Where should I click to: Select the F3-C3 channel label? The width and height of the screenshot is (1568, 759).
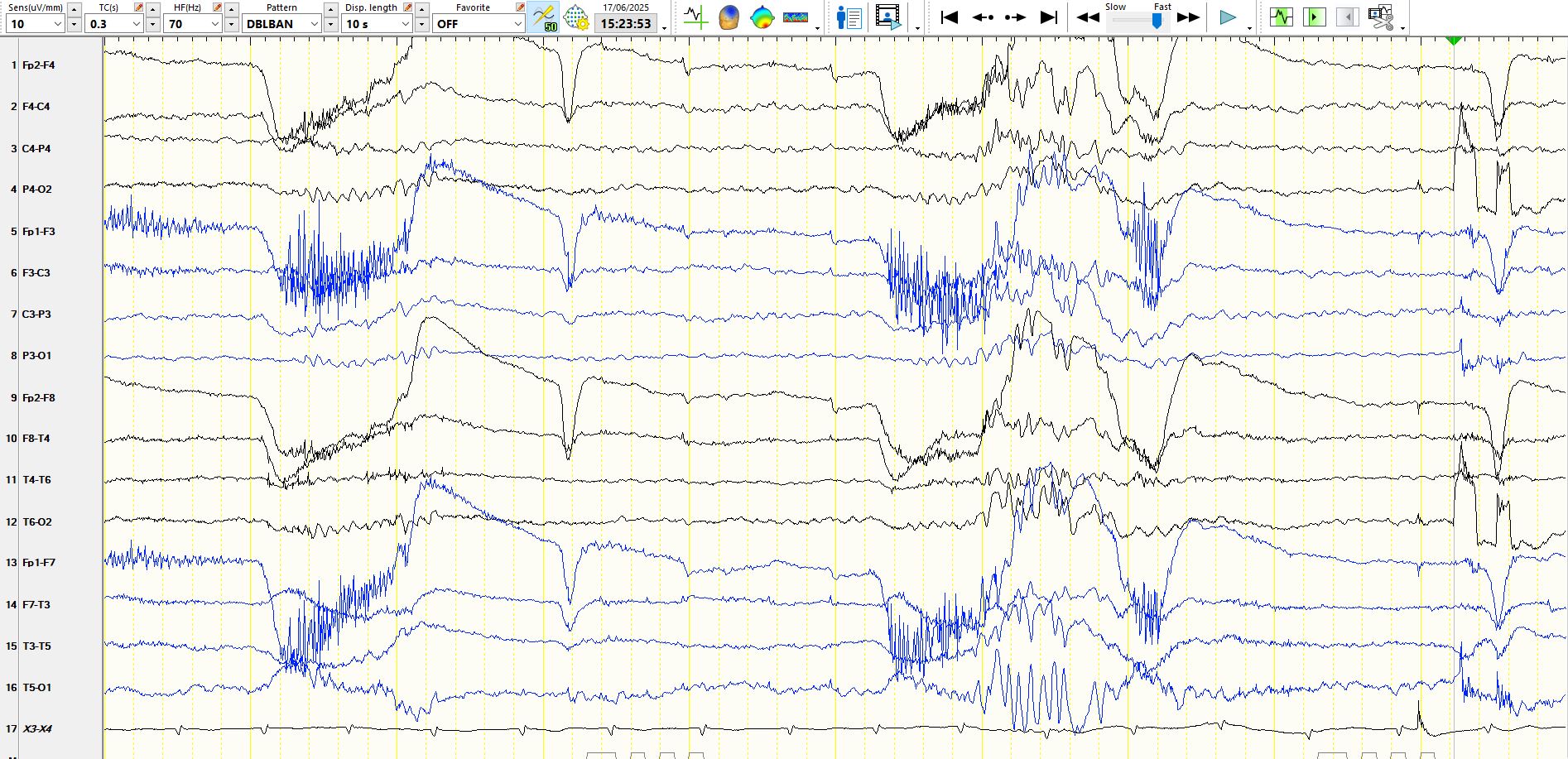[x=36, y=272]
